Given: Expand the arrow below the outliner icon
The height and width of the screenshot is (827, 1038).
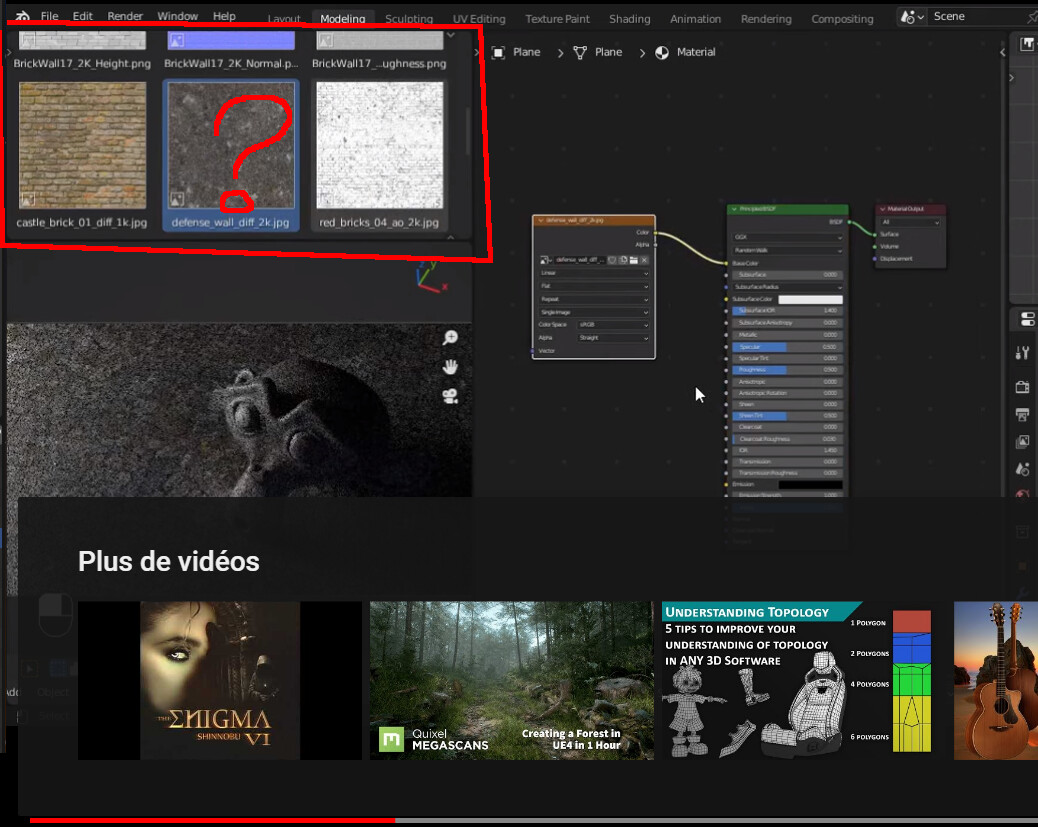Looking at the screenshot, I should (x=1012, y=78).
